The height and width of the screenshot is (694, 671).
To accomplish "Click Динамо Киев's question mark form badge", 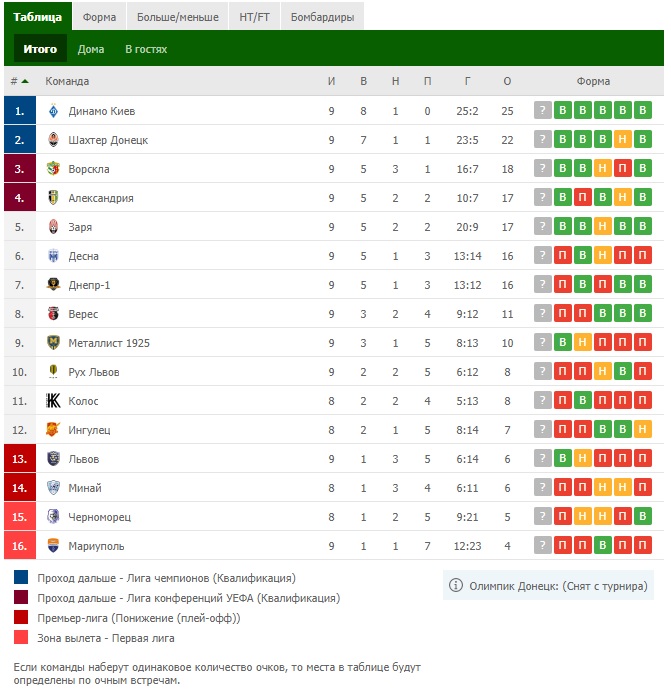I will click(x=543, y=110).
